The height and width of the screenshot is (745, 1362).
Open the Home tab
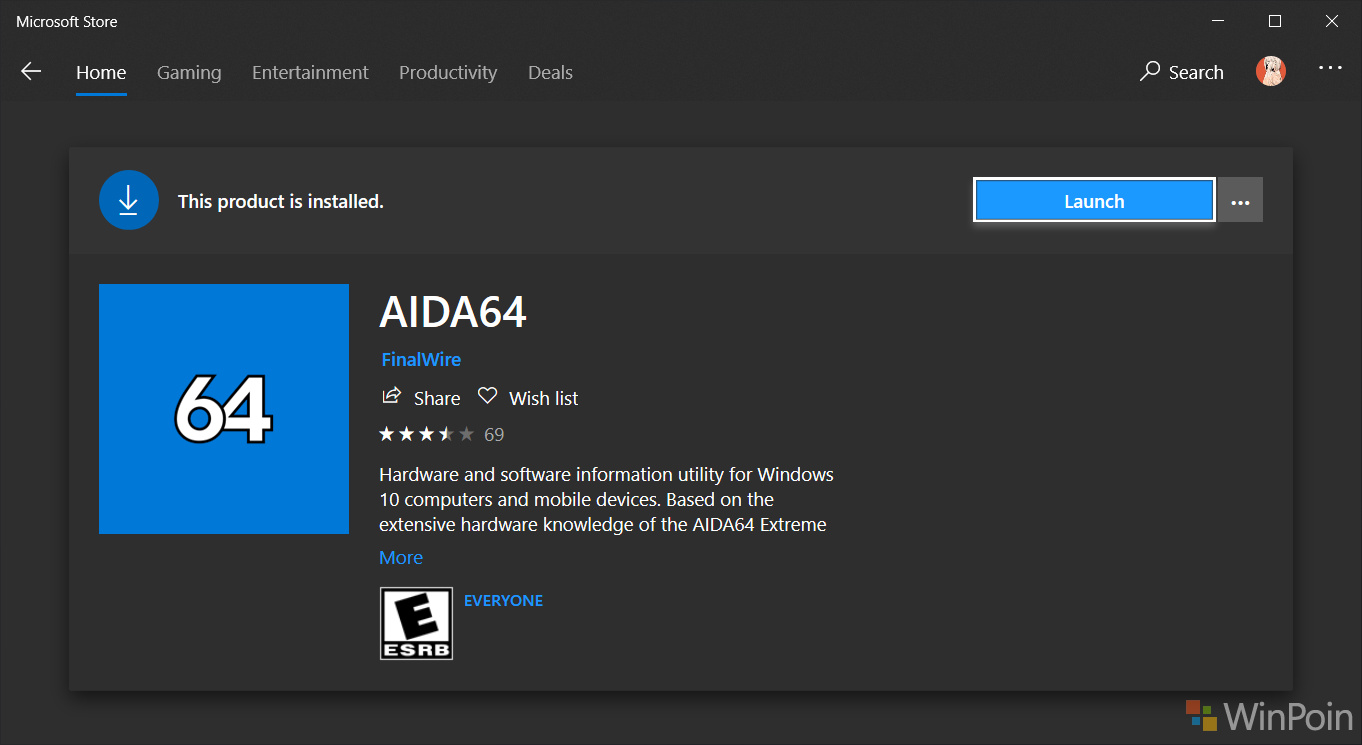(101, 72)
